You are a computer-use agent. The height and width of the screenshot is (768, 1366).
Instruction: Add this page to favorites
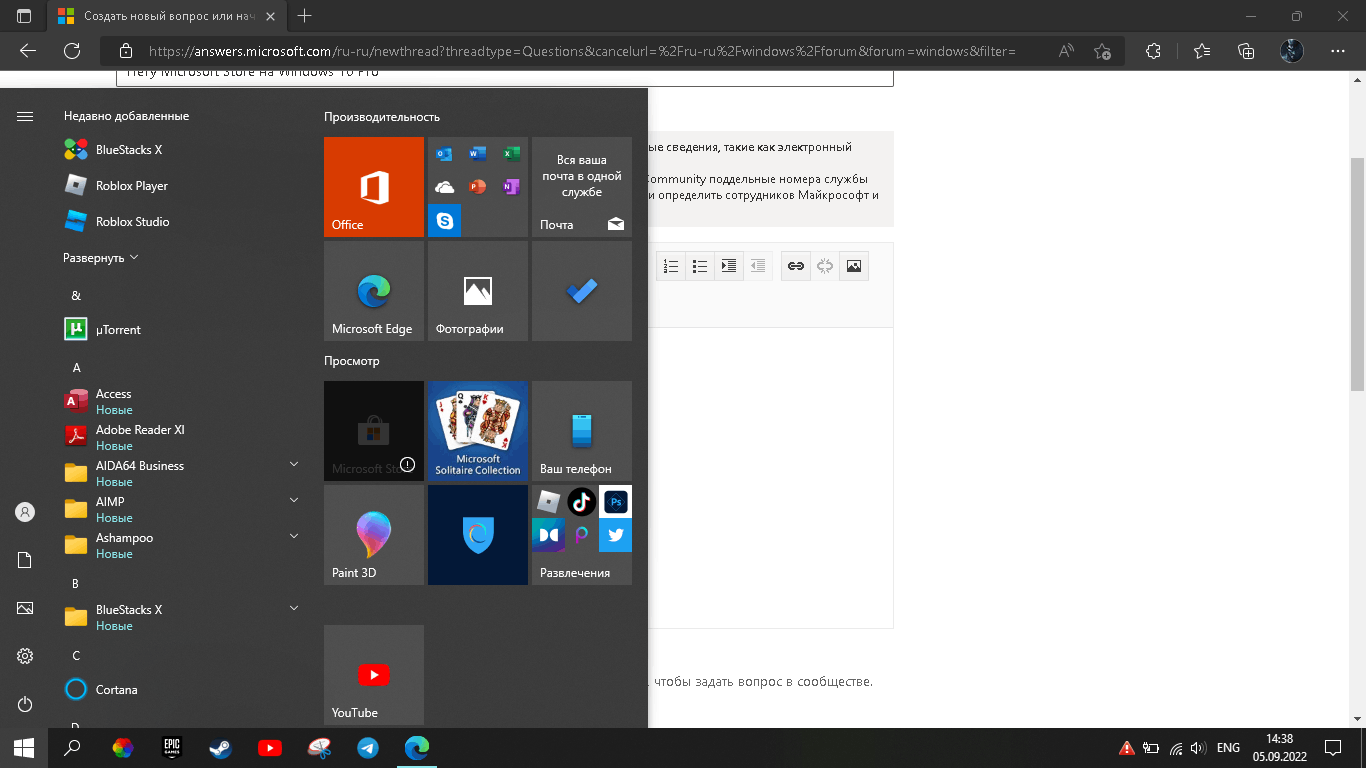pos(1102,51)
